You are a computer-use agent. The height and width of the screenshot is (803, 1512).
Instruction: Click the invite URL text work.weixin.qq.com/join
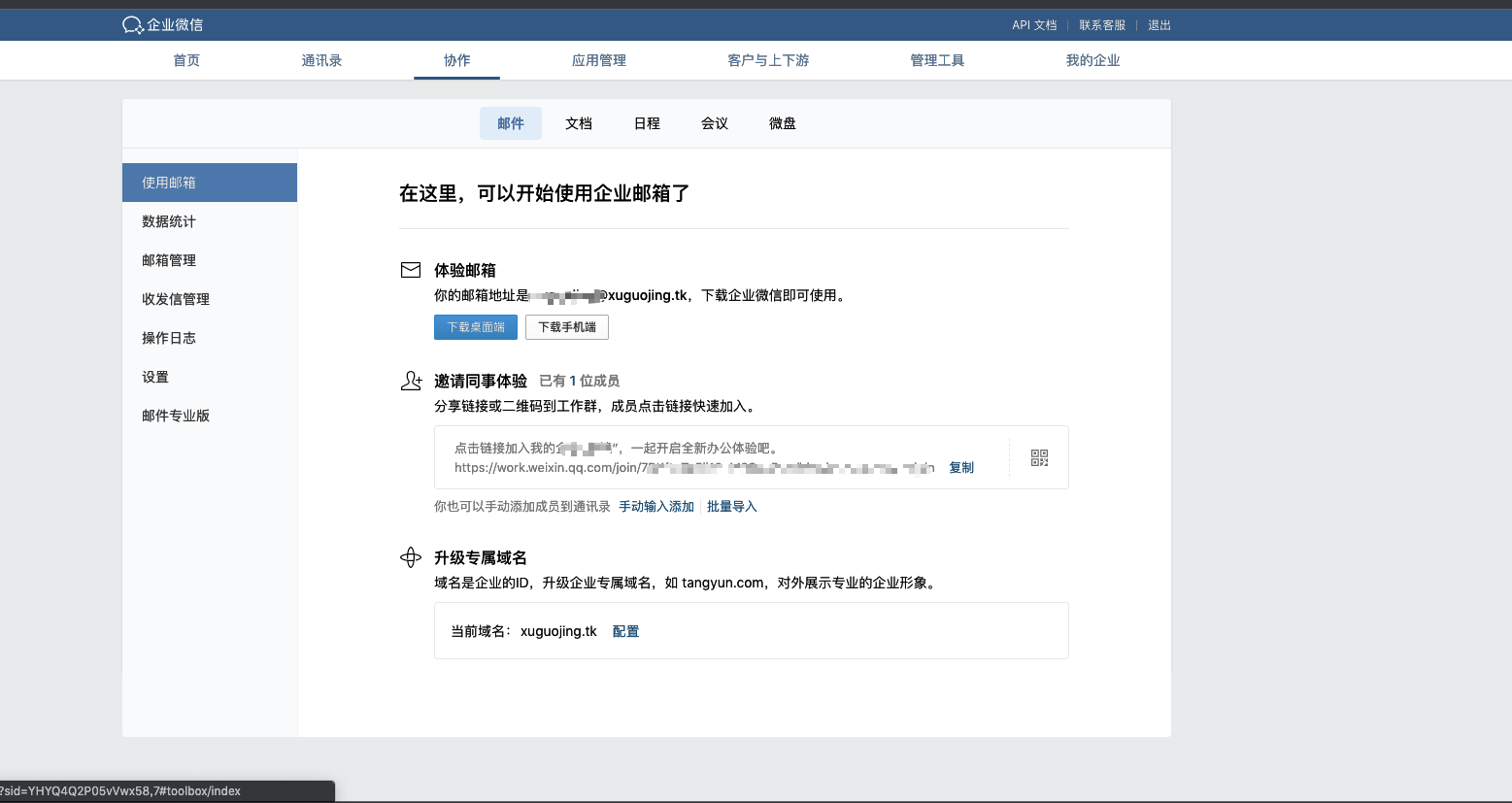point(694,467)
